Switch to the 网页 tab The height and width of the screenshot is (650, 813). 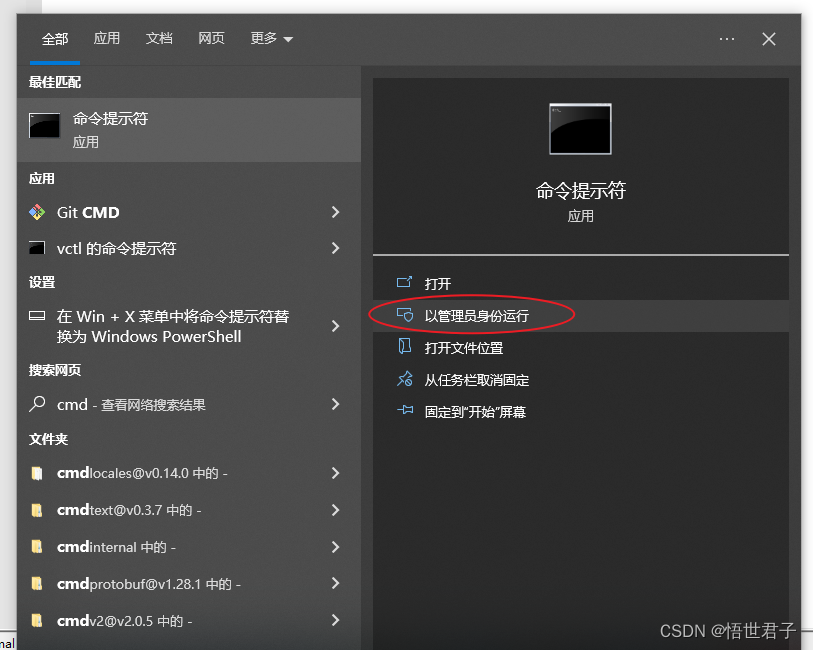tap(212, 38)
